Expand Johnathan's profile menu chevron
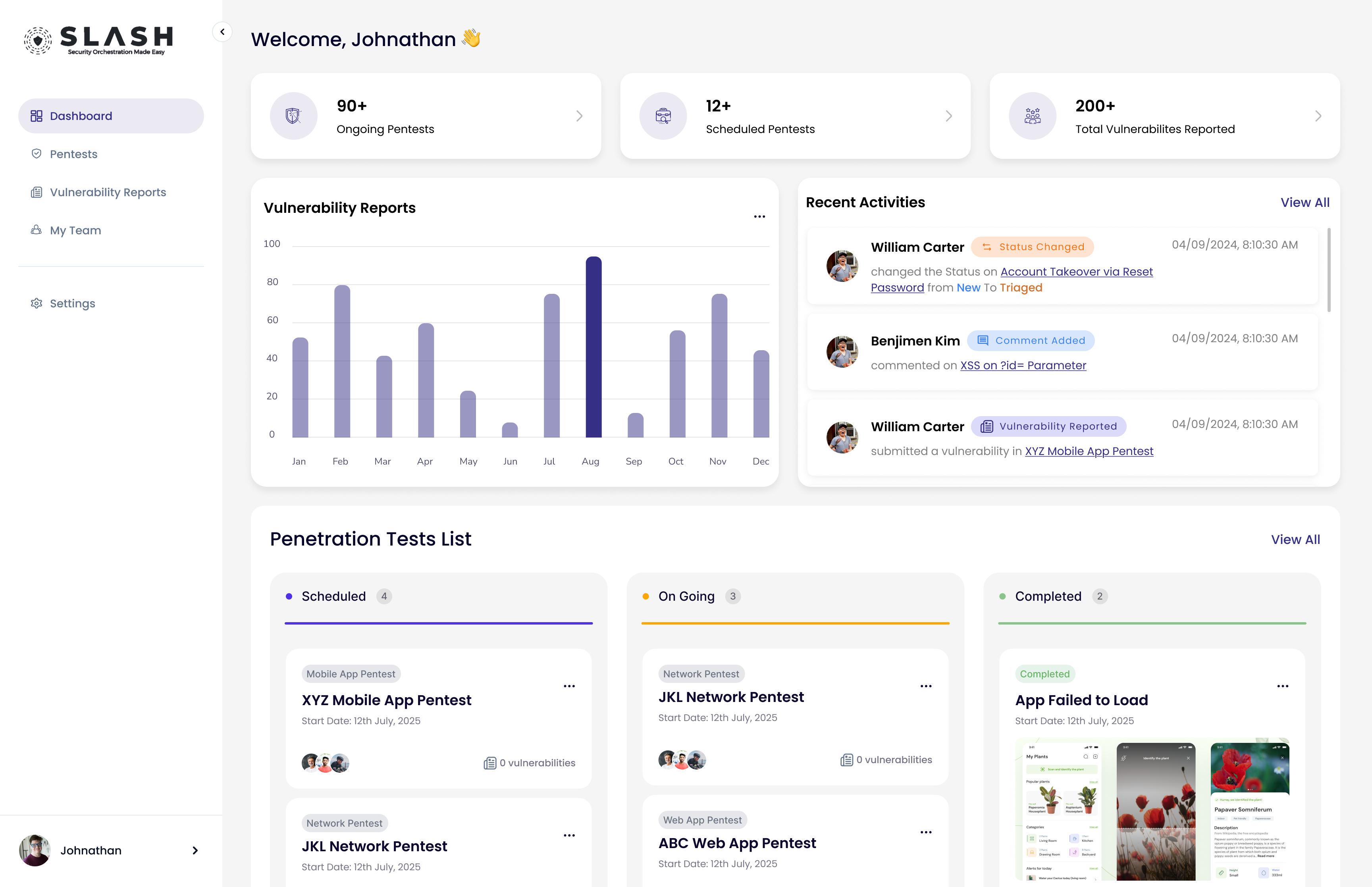The height and width of the screenshot is (887, 1372). click(x=195, y=850)
